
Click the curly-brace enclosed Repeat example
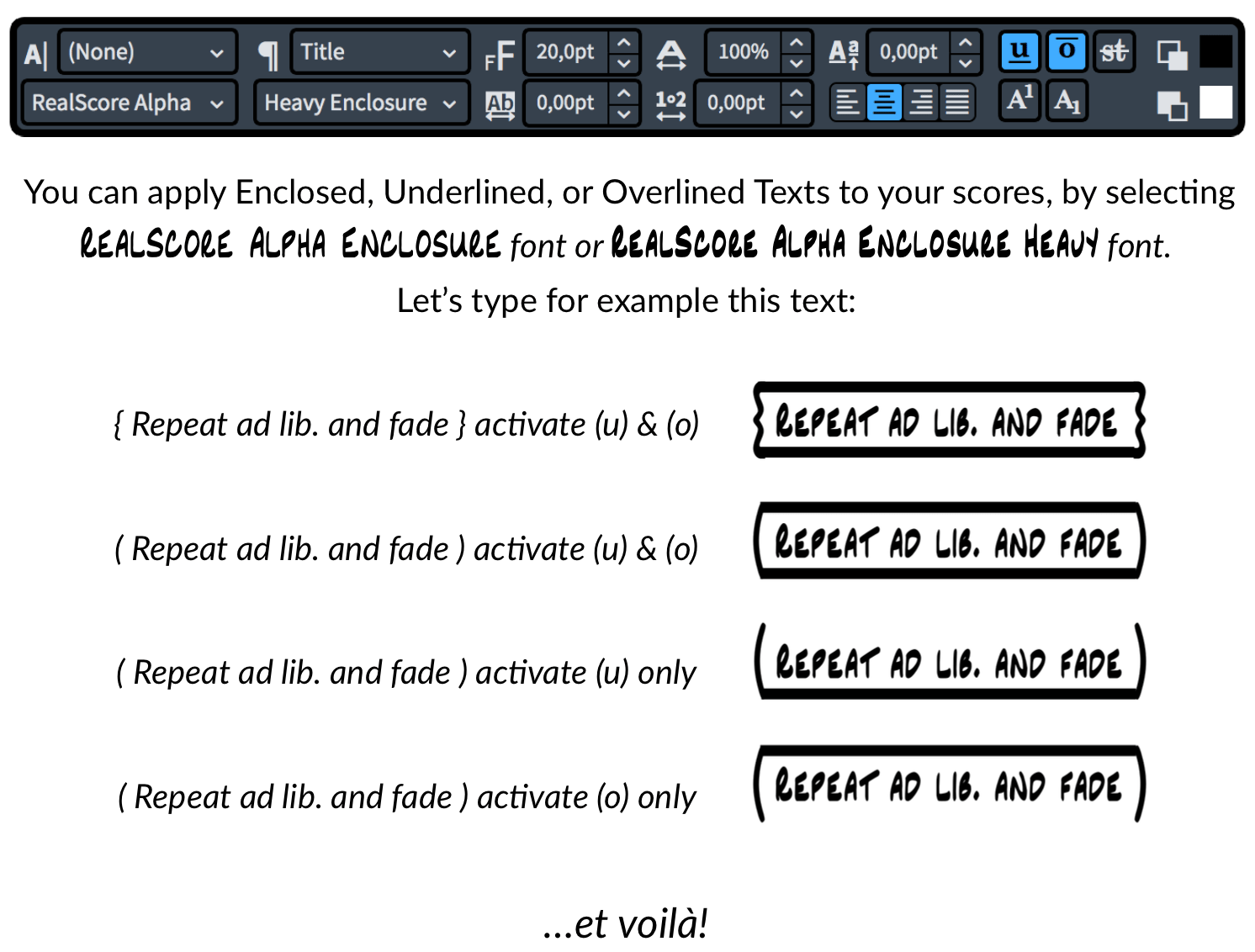(949, 420)
